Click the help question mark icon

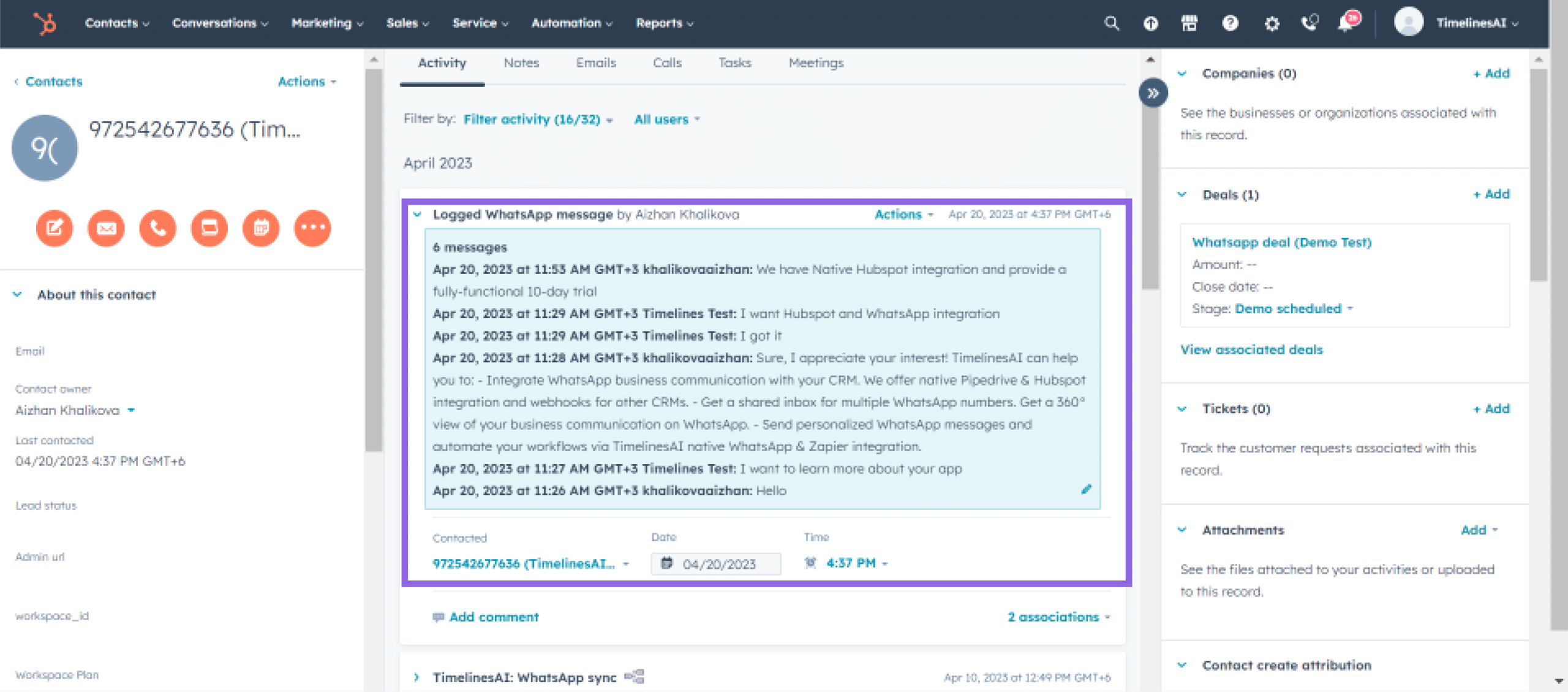pos(1231,23)
